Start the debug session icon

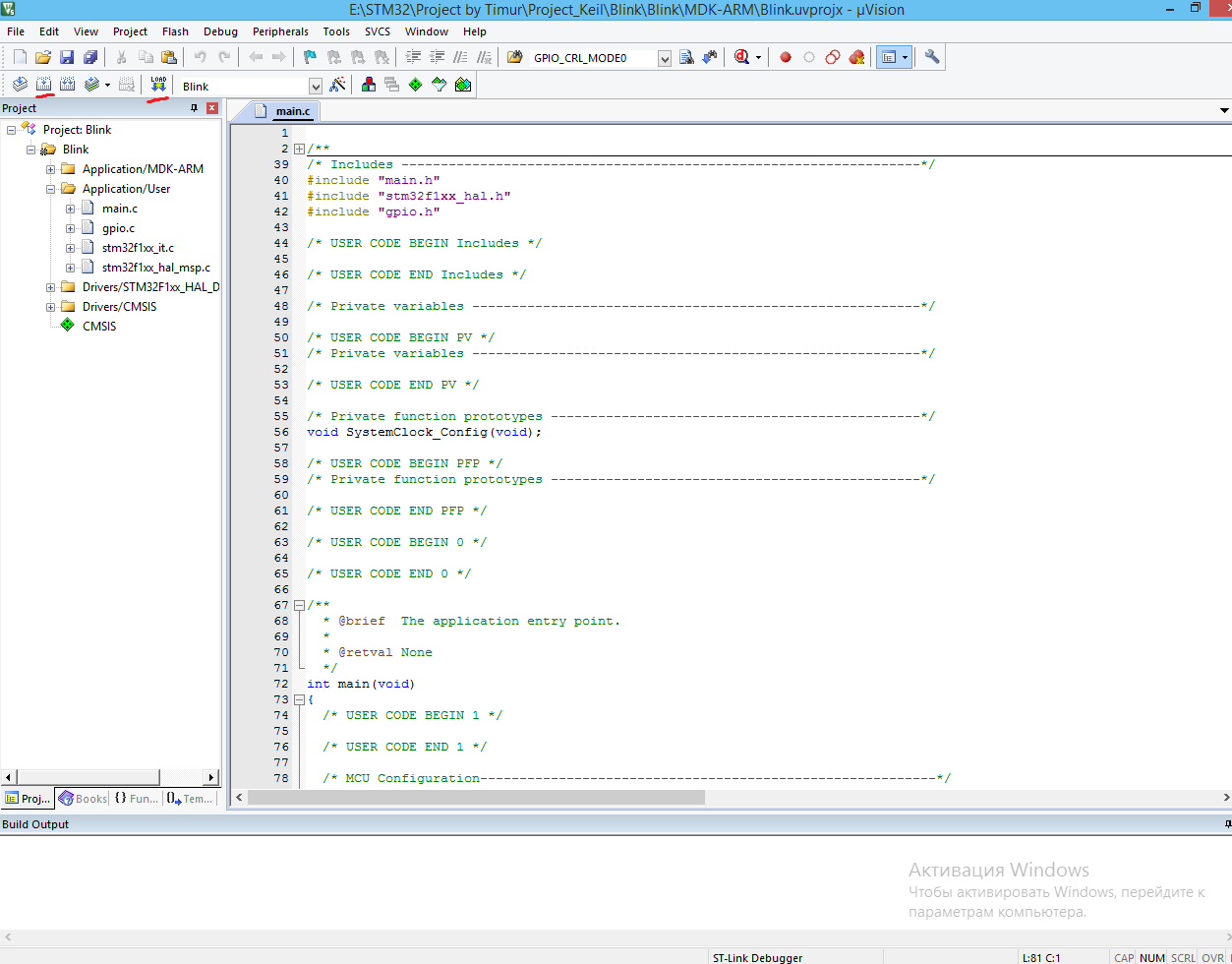point(741,57)
